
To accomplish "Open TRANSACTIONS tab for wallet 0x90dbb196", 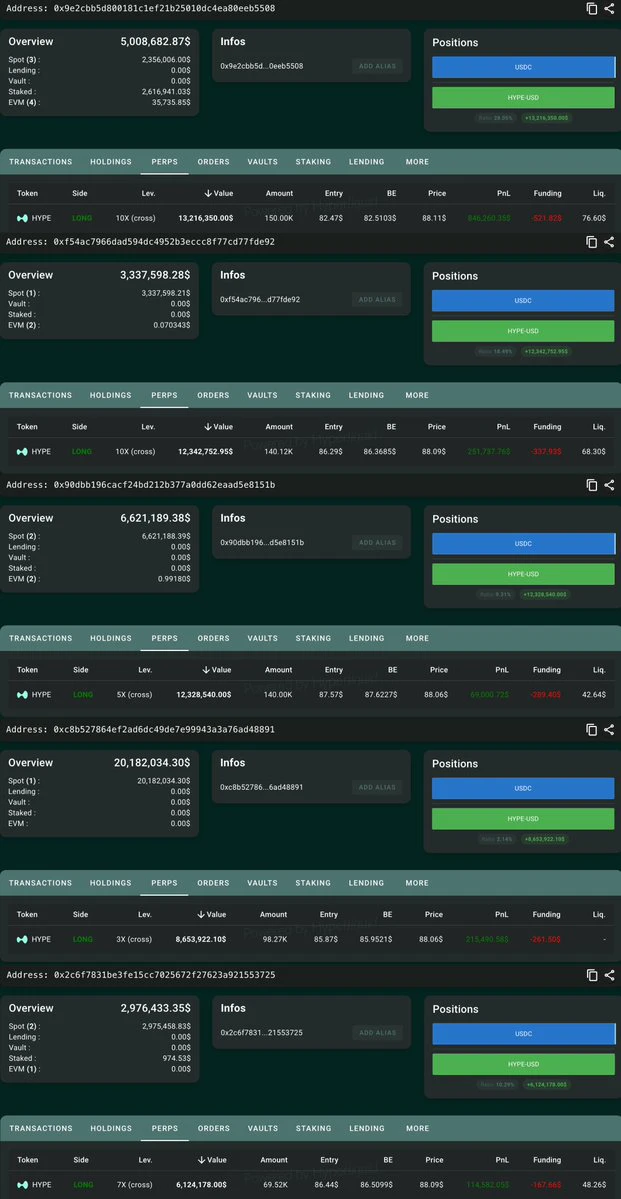I will pyautogui.click(x=41, y=638).
